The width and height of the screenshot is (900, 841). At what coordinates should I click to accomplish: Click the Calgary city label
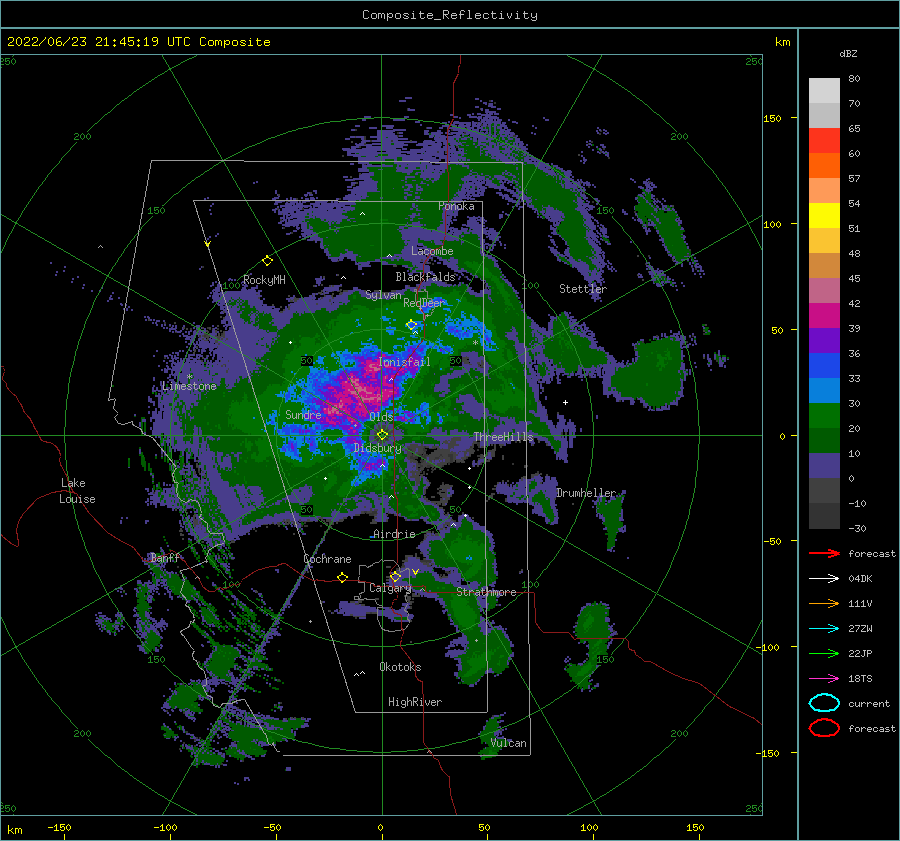390,588
